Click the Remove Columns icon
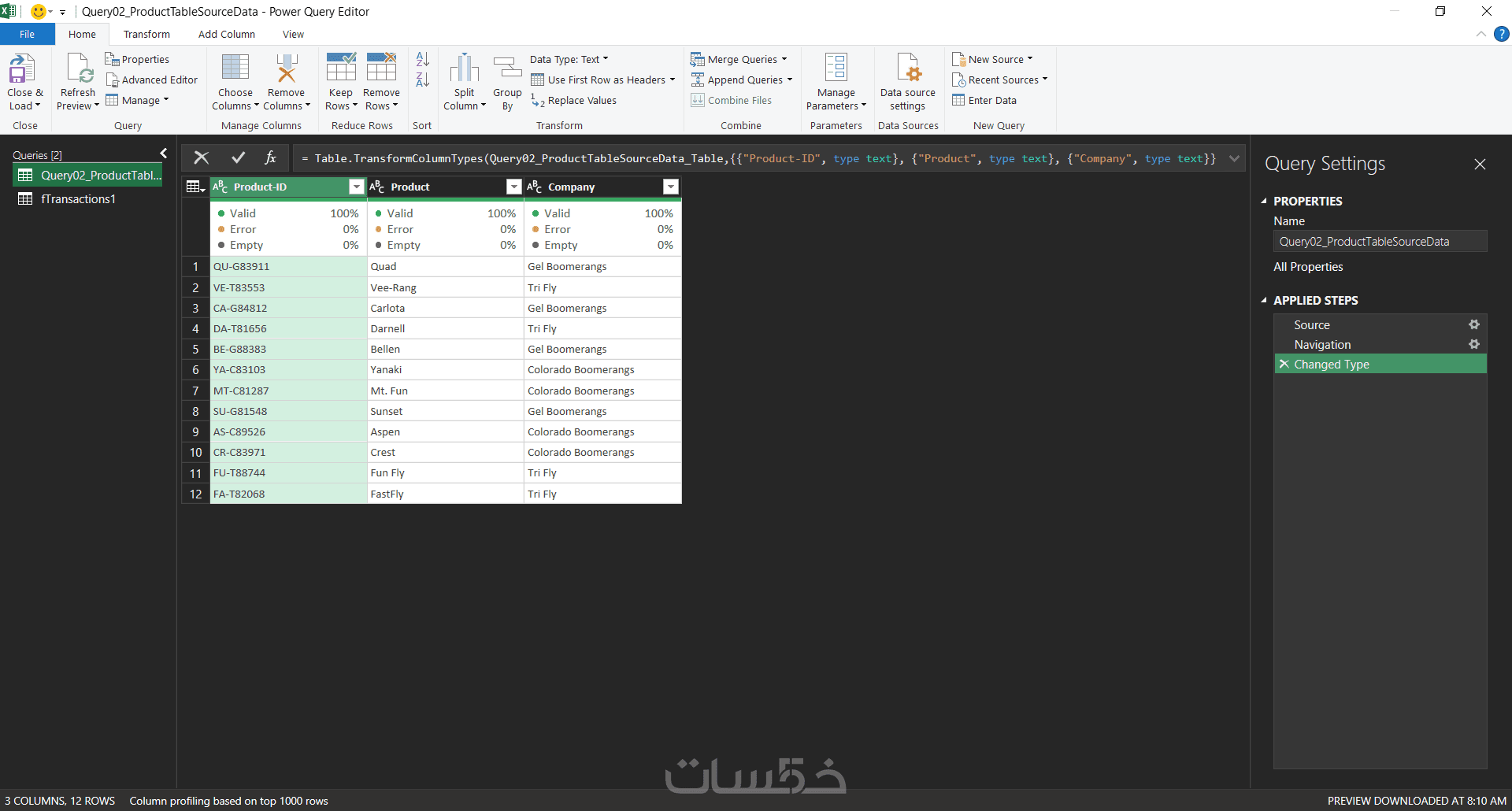 point(286,68)
